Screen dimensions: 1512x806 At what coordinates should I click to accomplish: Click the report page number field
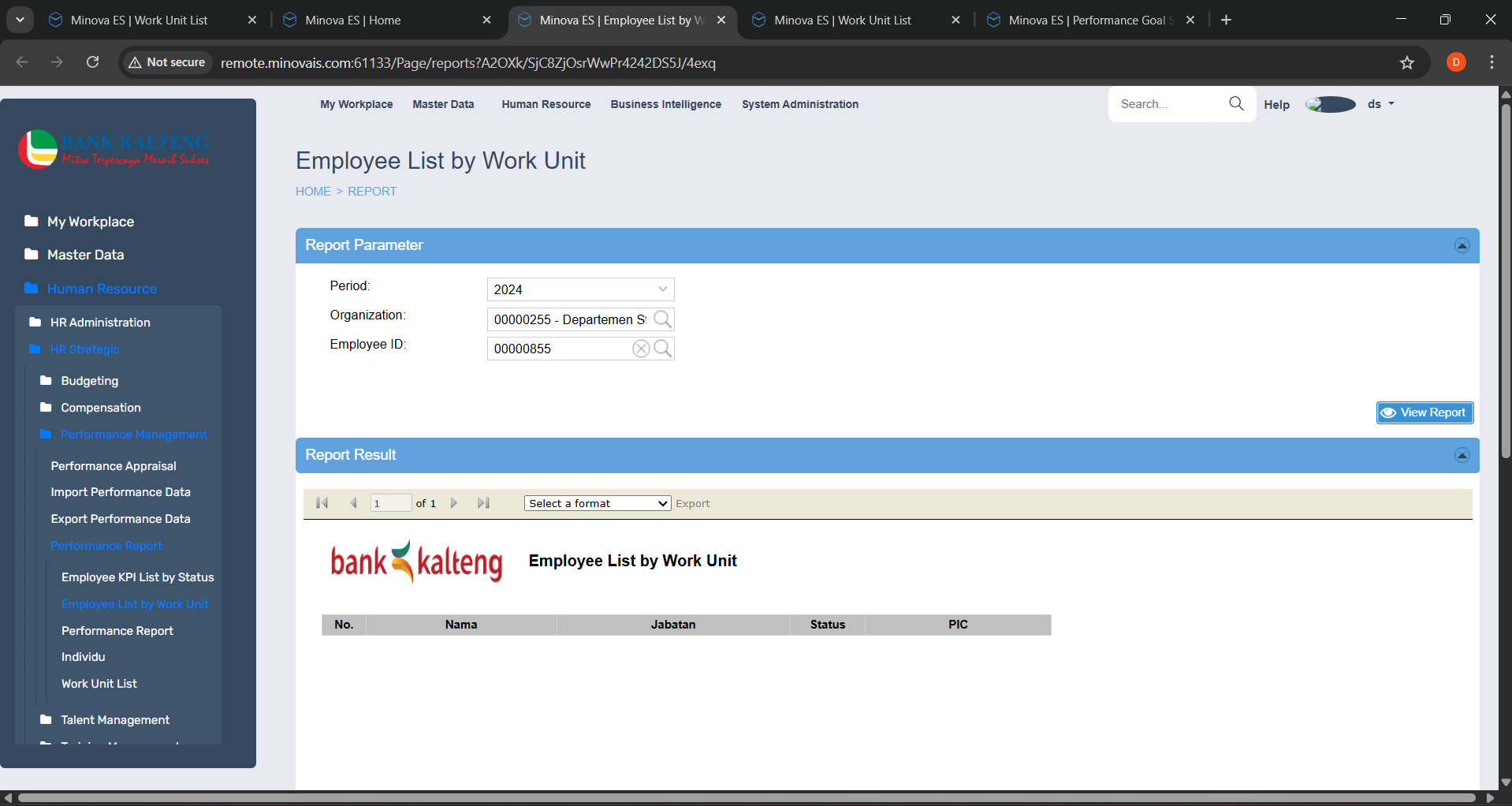click(391, 503)
